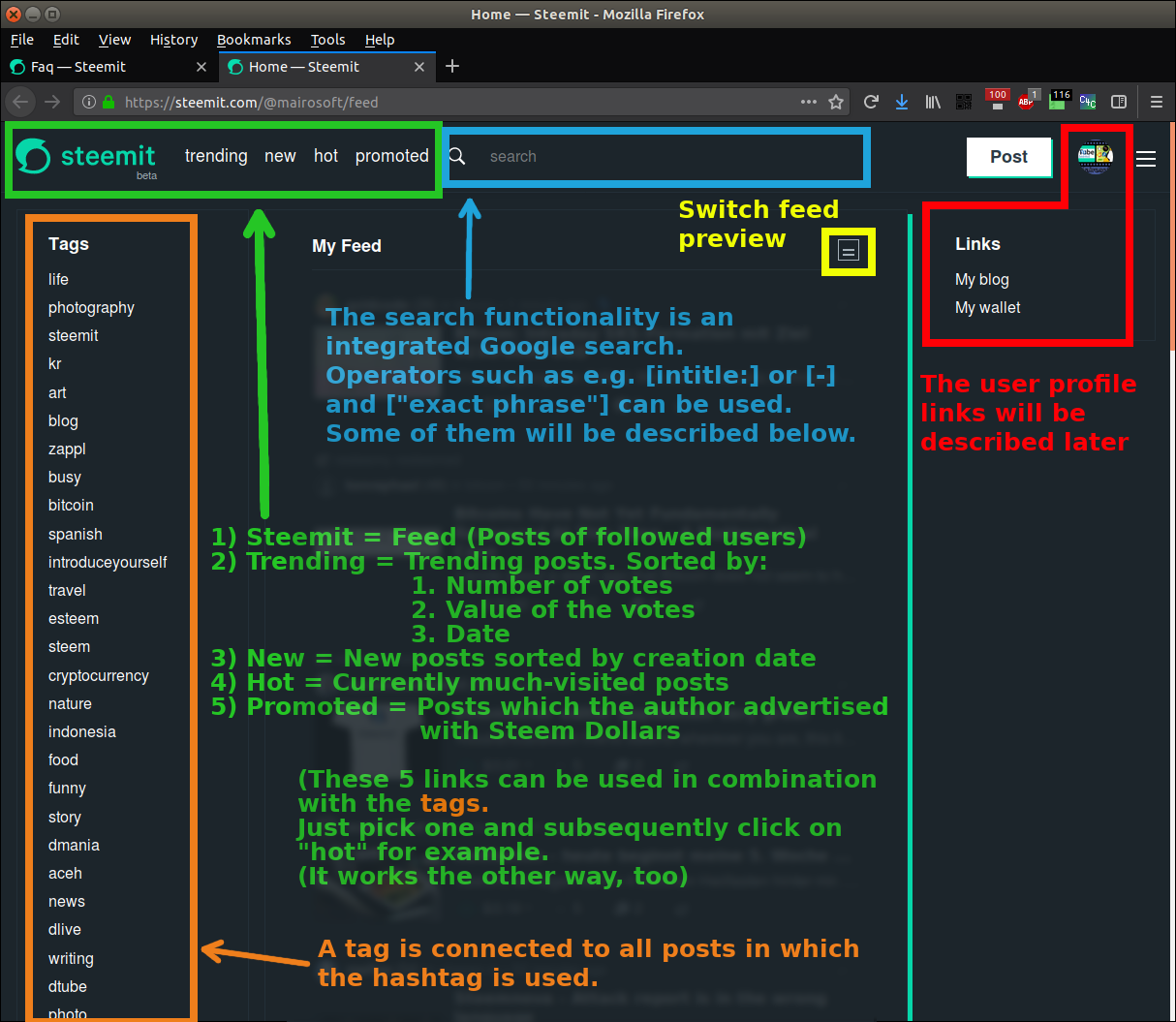The height and width of the screenshot is (1022, 1176).
Task: Open the Steemit hamburger side menu
Action: (1146, 159)
